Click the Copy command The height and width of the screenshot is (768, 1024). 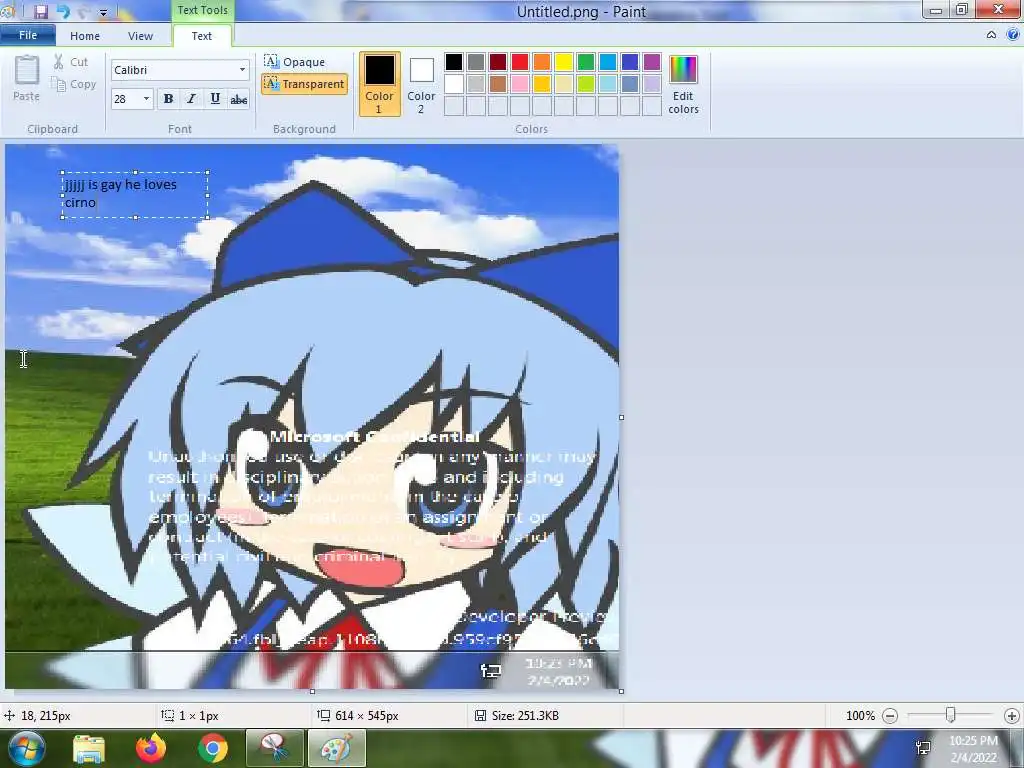[x=74, y=84]
